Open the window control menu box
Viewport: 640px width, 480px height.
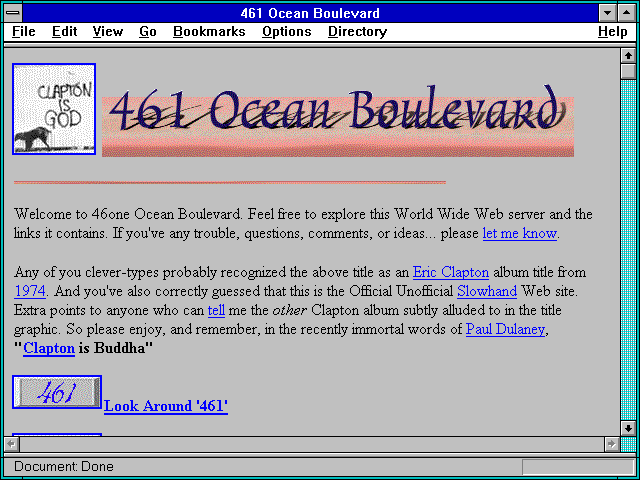click(13, 13)
